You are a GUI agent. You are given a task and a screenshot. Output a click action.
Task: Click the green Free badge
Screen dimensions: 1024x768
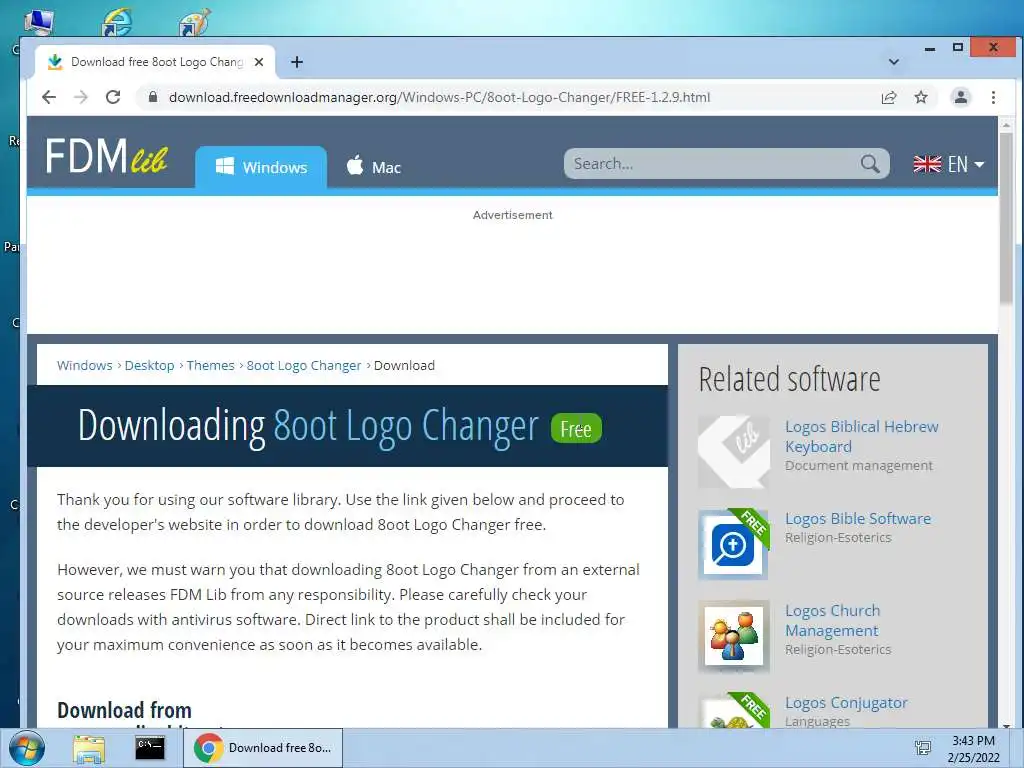point(576,428)
